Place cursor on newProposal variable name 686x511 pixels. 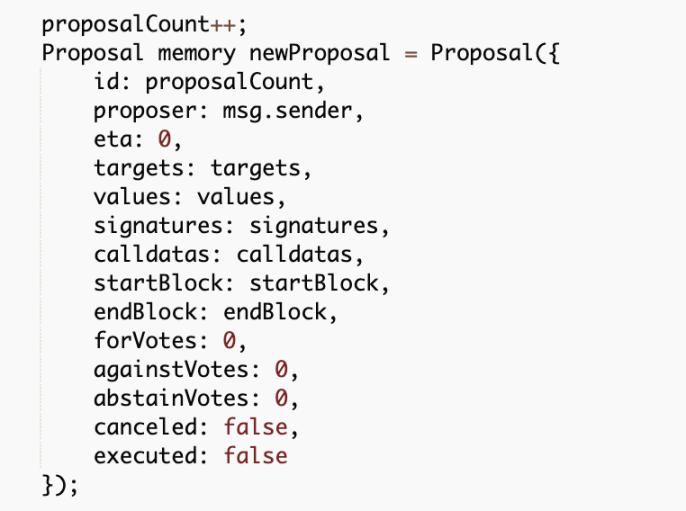coord(319,53)
